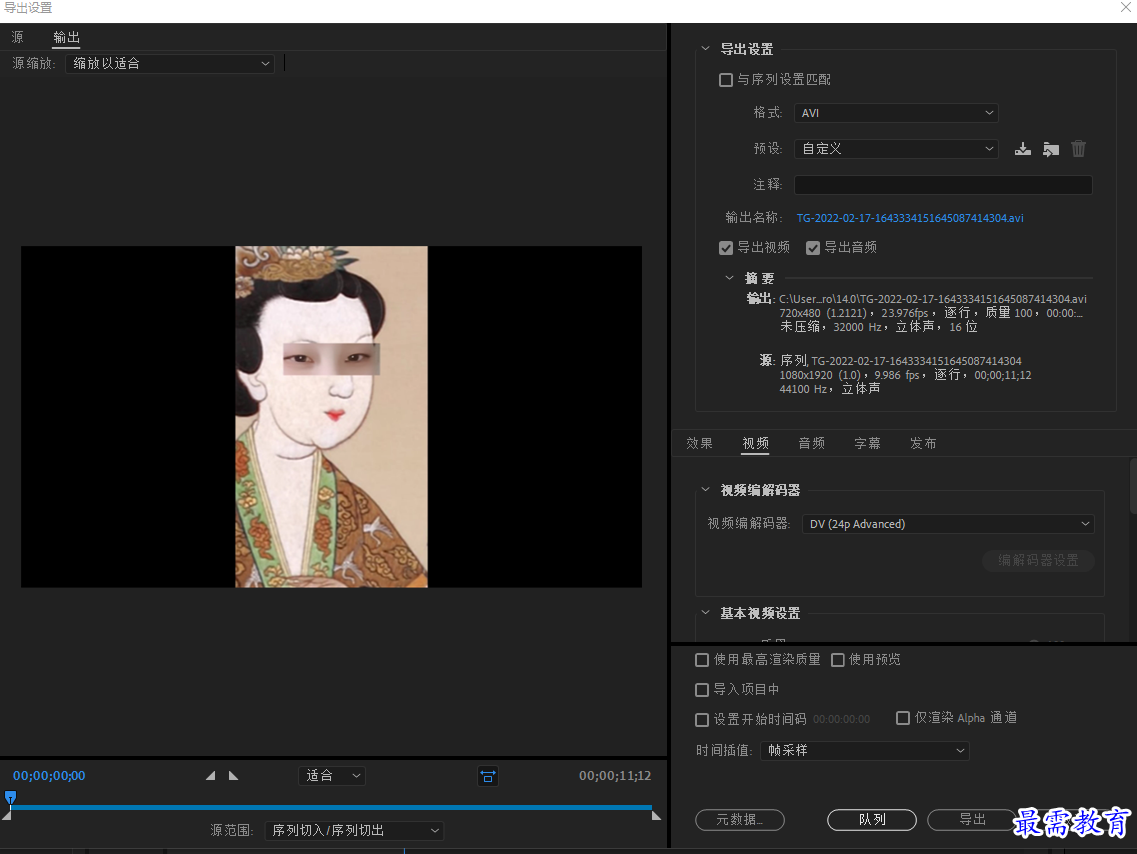Click the timeline out point marker
1137x854 pixels.
click(x=656, y=816)
